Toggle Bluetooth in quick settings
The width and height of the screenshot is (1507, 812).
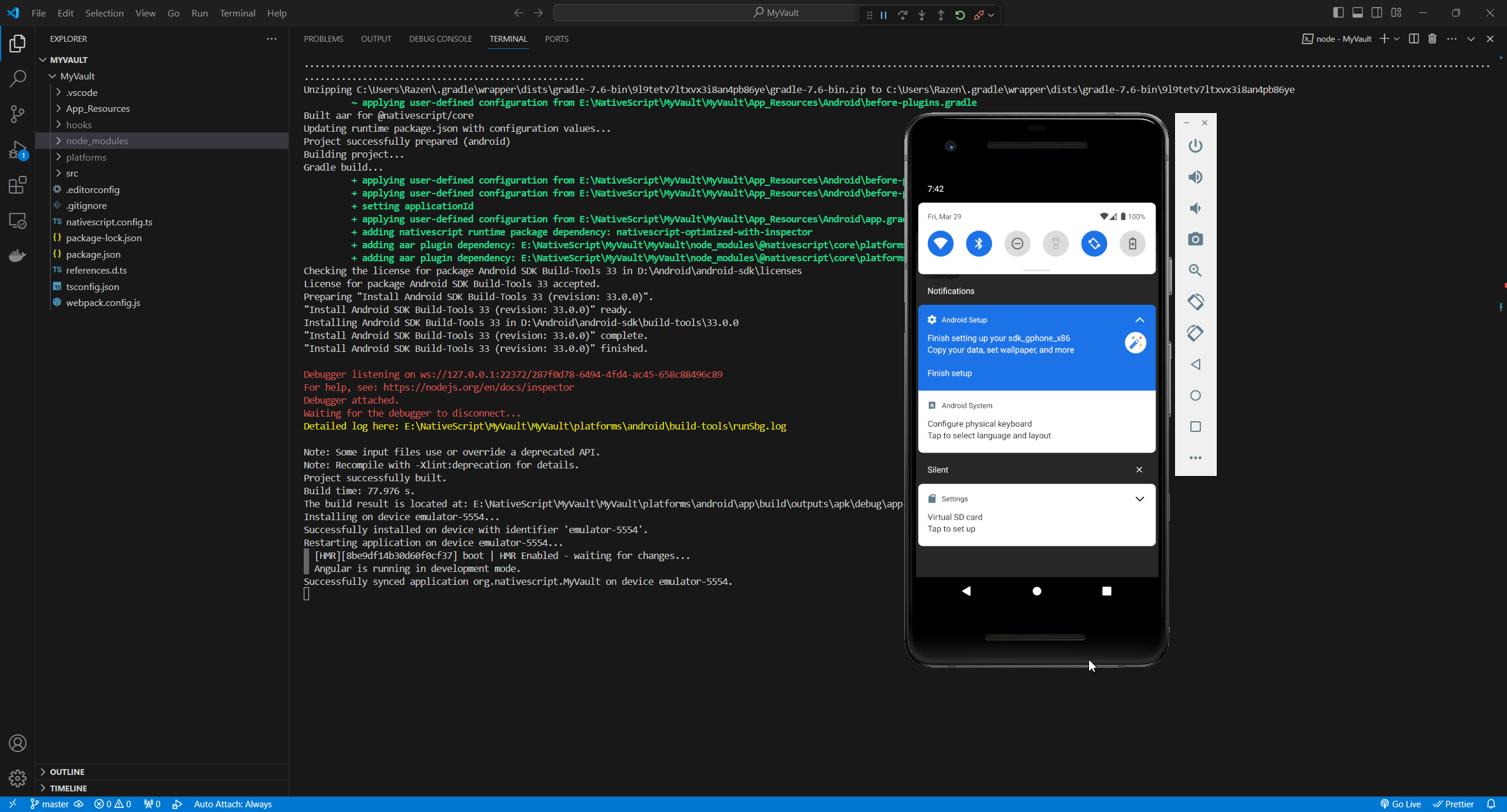pos(978,243)
